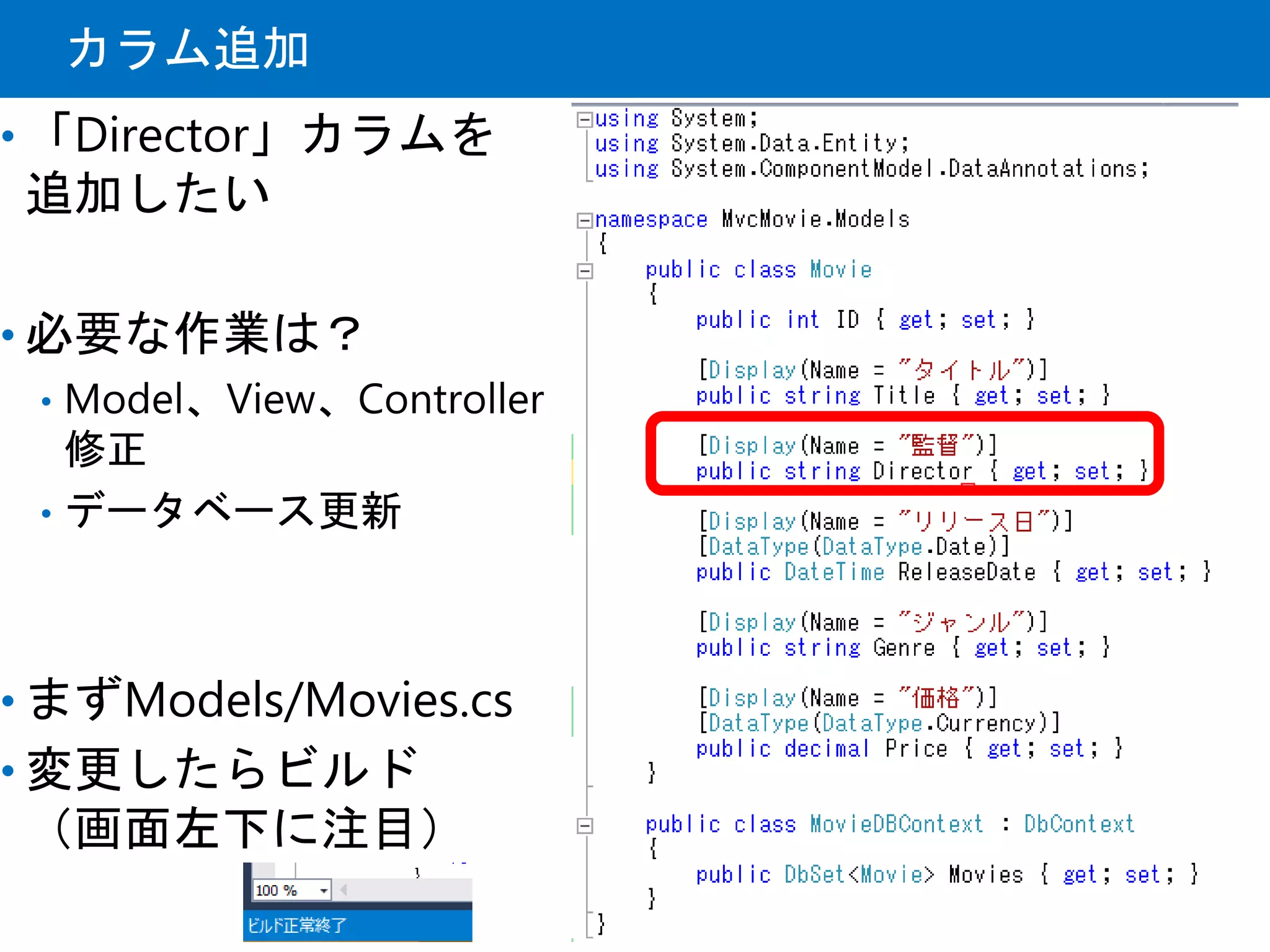The image size is (1270, 952).
Task: Click the 'public string Title' property line
Action: pos(903,395)
